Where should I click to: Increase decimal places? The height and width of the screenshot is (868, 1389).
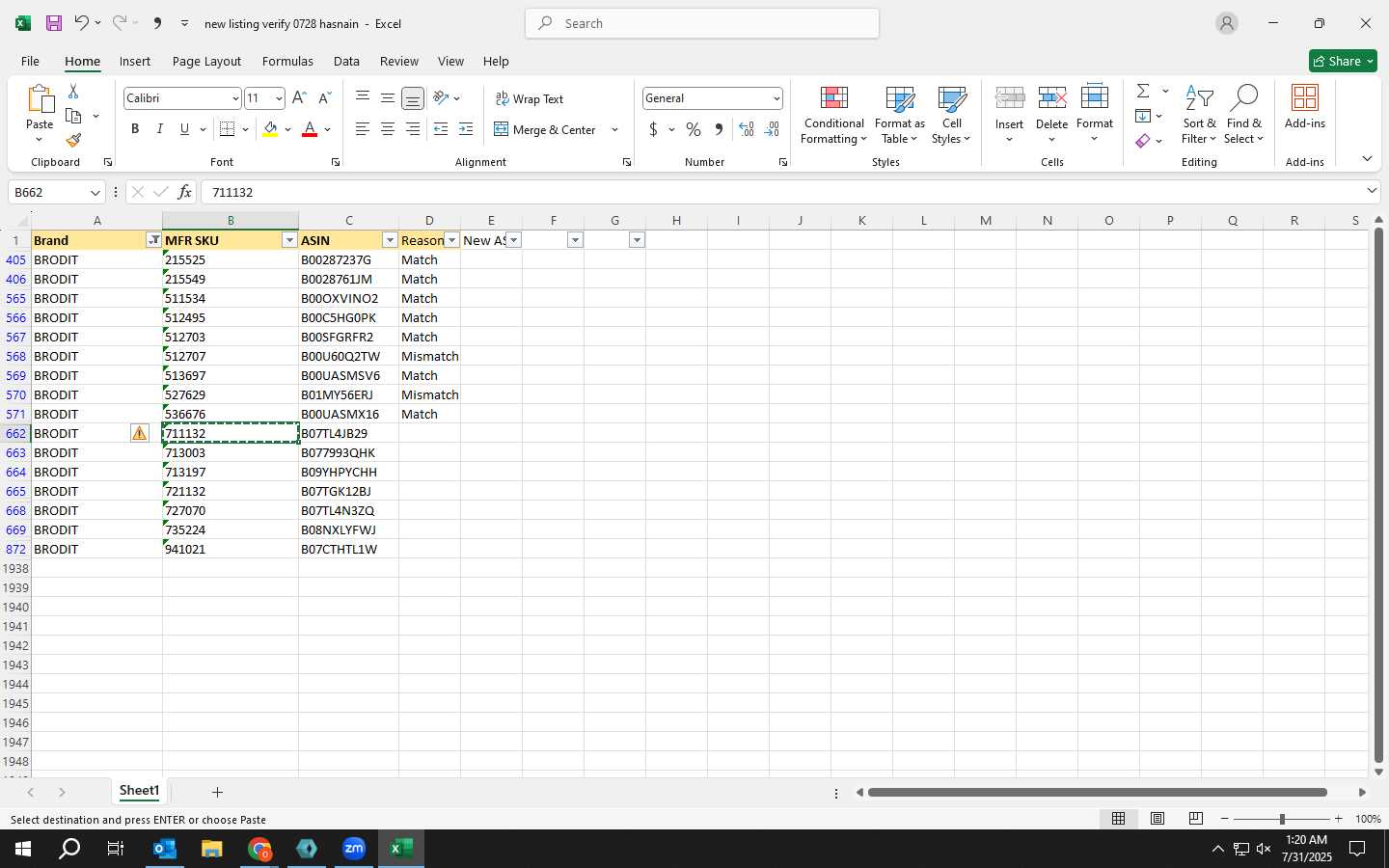(x=747, y=129)
